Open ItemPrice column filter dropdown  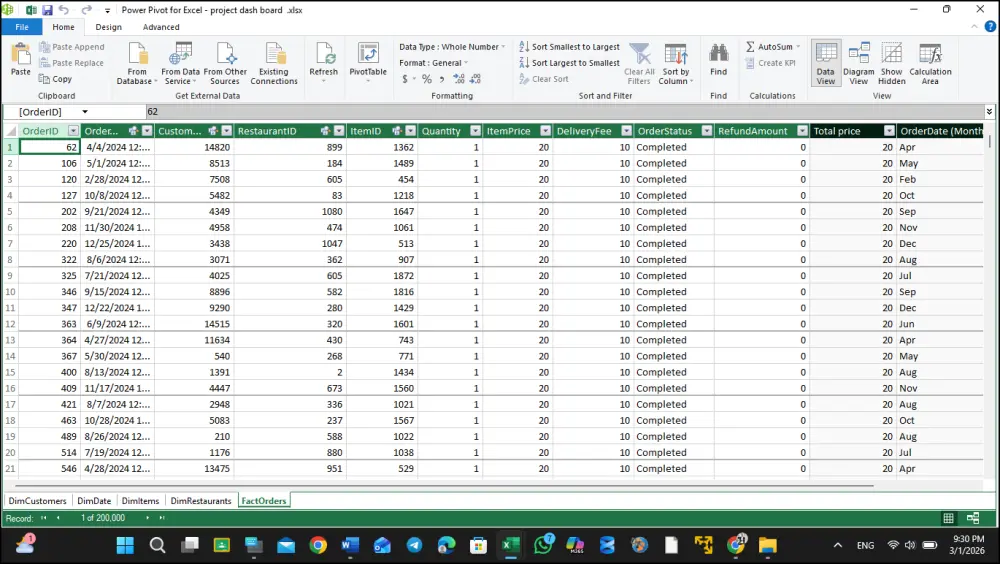(545, 131)
